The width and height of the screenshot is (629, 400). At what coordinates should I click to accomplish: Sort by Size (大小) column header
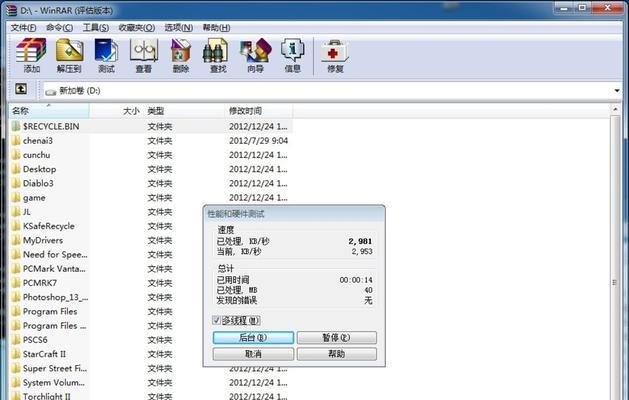pyautogui.click(x=116, y=111)
